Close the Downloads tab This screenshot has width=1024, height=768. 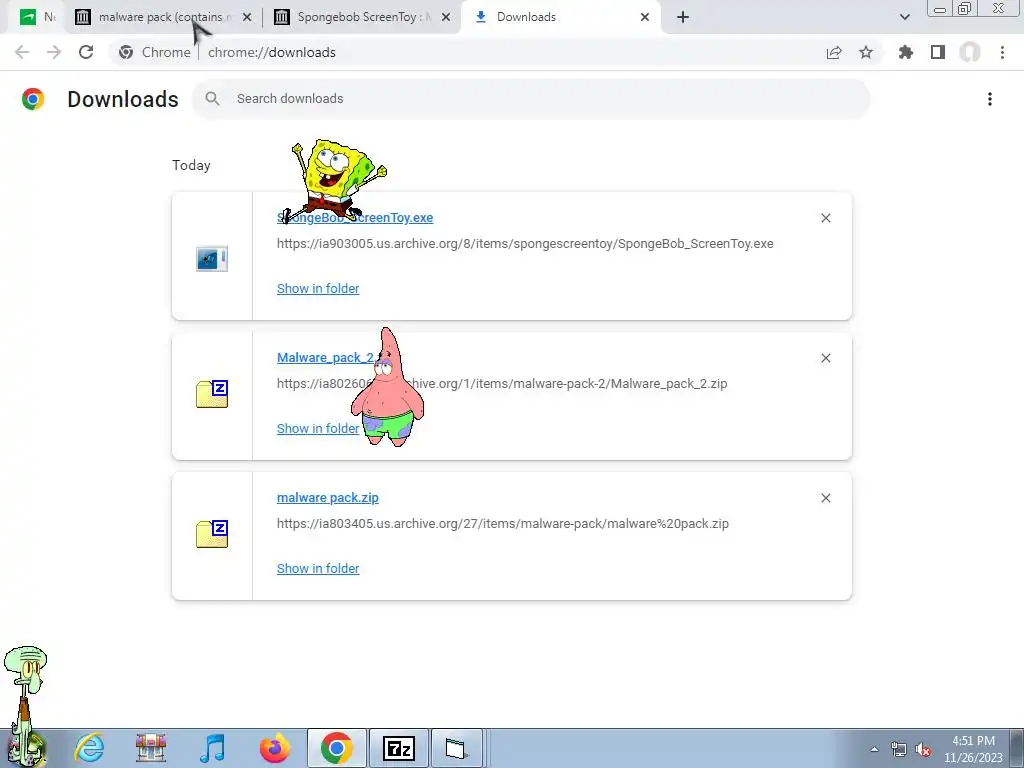[x=645, y=17]
